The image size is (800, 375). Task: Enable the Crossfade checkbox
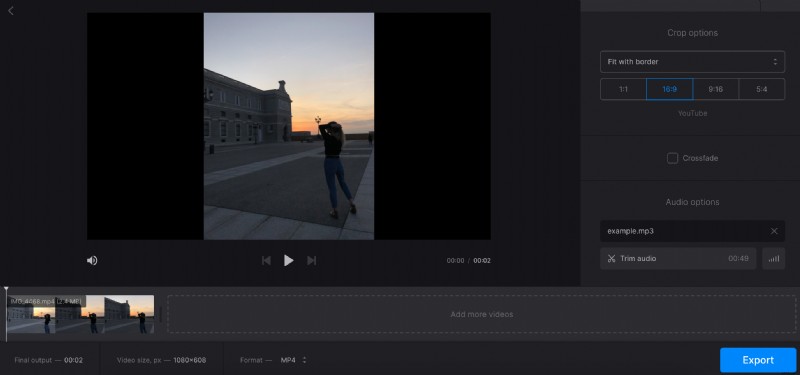(672, 158)
